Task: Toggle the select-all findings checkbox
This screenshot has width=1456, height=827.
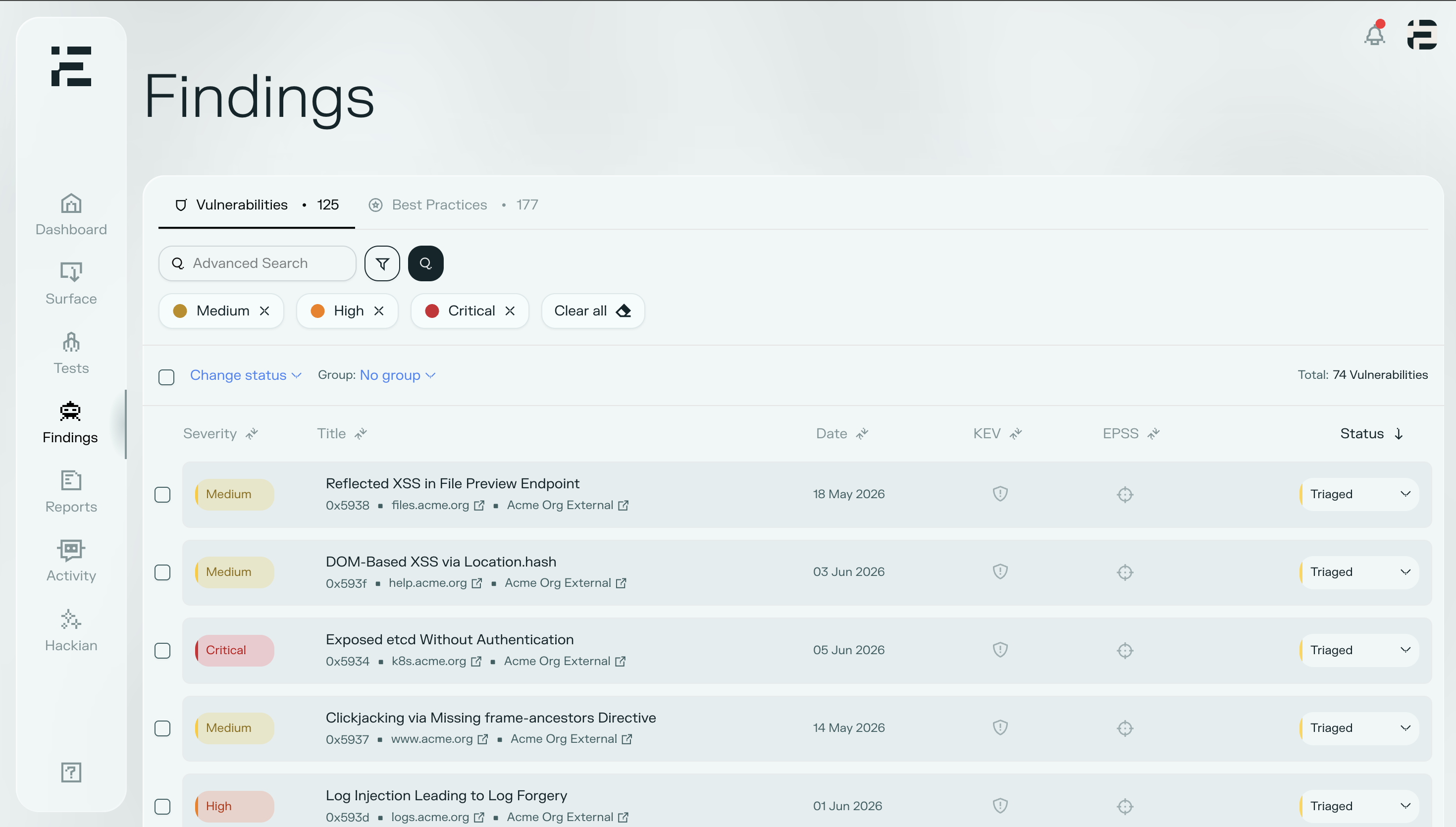Action: pos(166,377)
